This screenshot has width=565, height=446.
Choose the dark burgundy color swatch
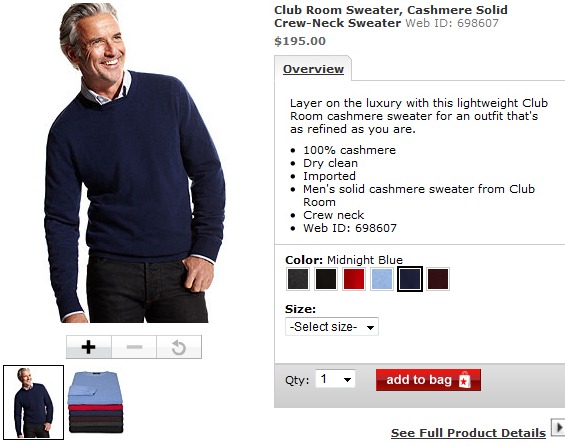[x=438, y=279]
